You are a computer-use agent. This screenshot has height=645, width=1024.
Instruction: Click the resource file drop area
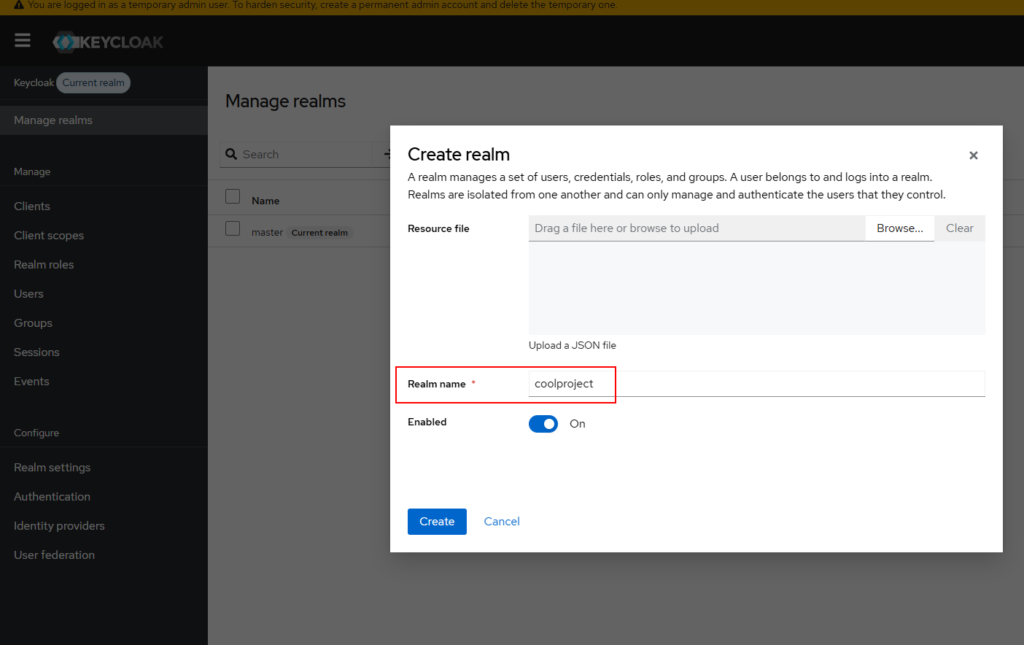coord(757,288)
